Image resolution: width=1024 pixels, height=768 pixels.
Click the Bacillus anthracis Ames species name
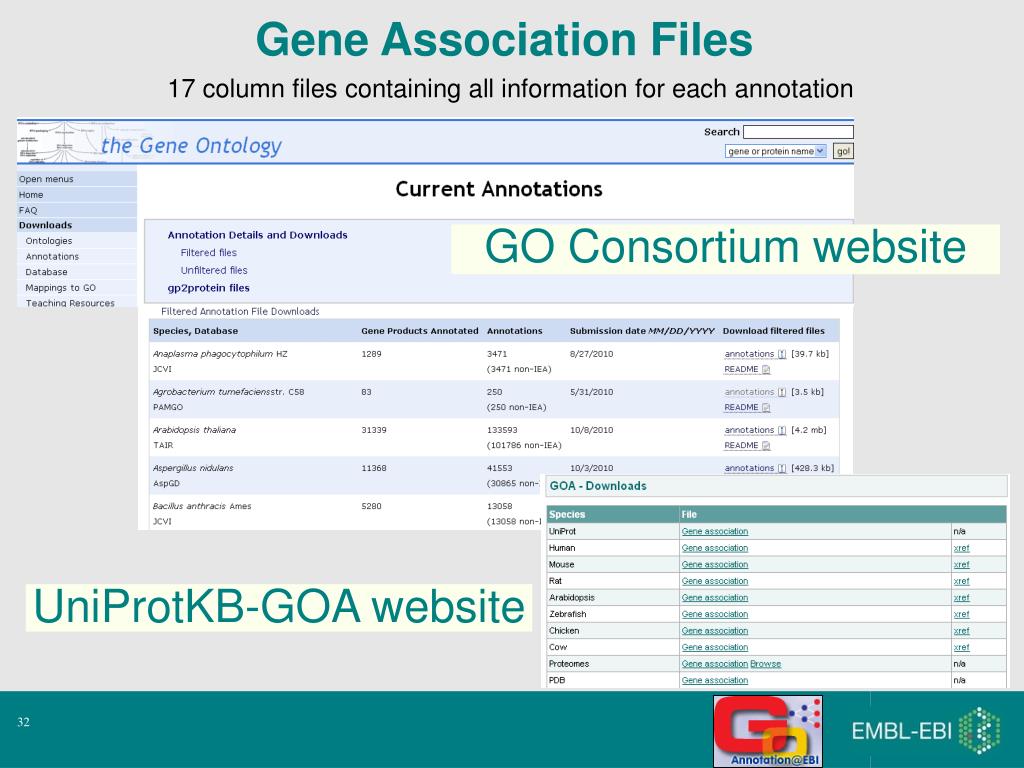[x=202, y=506]
